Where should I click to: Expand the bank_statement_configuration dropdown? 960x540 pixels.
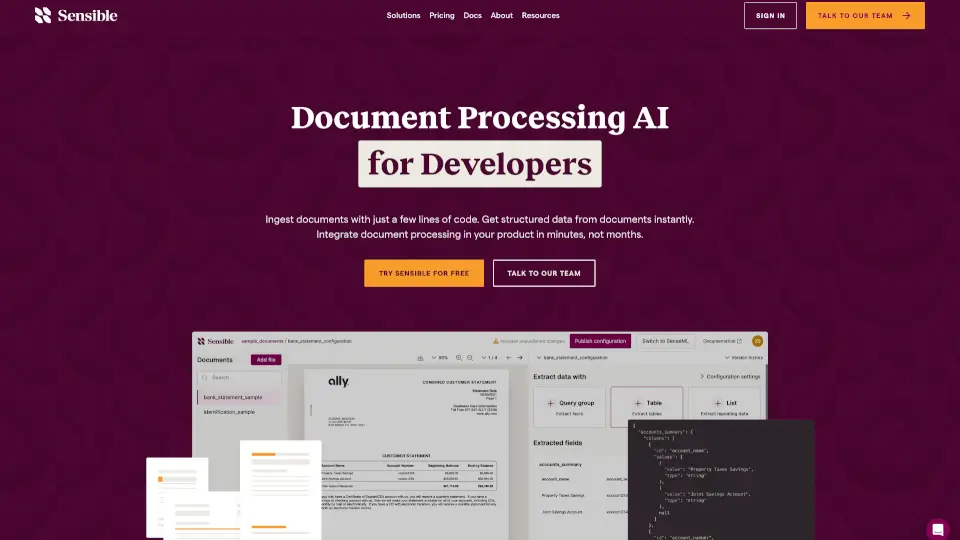coord(540,357)
